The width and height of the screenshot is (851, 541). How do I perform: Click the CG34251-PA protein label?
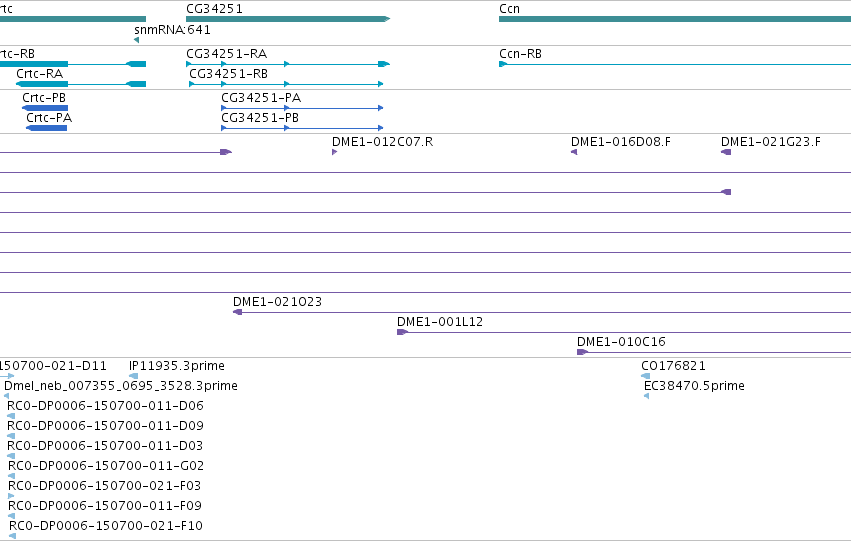click(x=261, y=98)
